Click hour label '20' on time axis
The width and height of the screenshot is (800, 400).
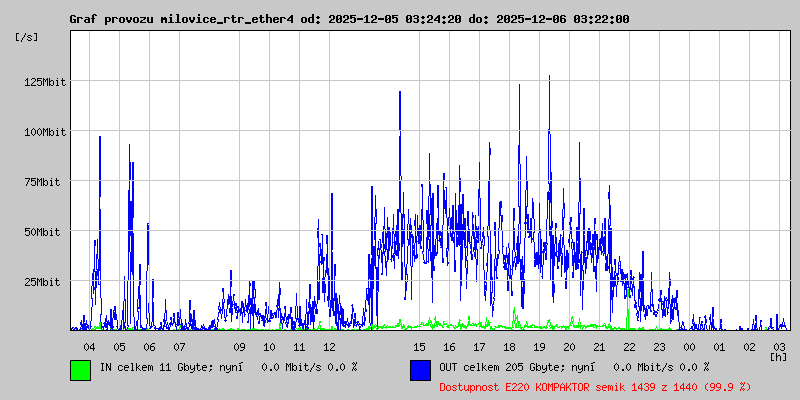click(x=569, y=347)
